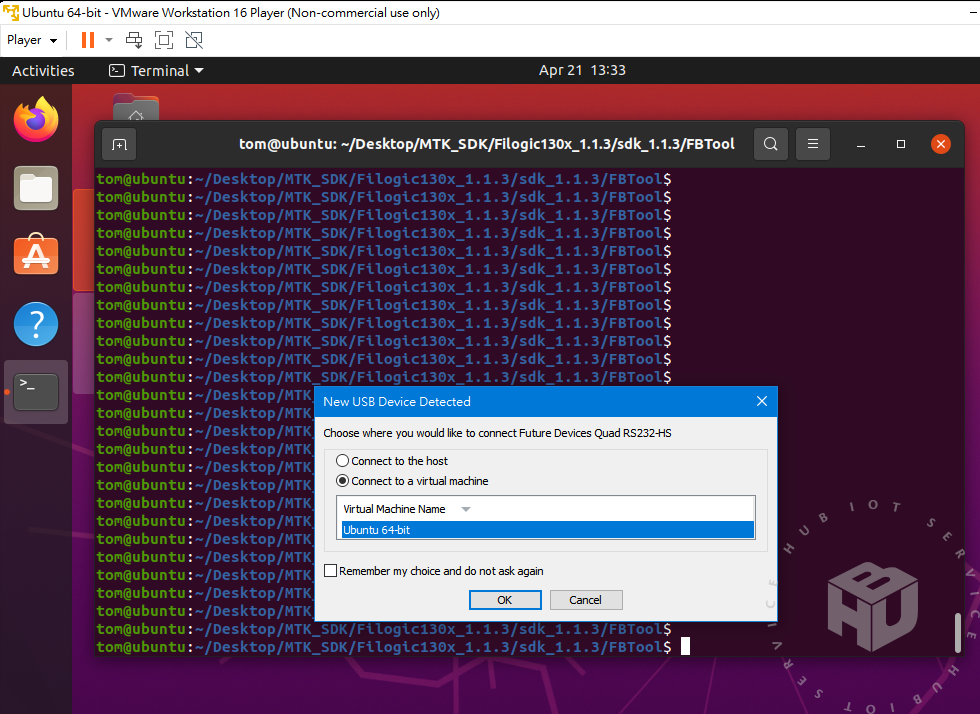
Task: Open the Home folder desktop icon
Action: pyautogui.click(x=136, y=107)
